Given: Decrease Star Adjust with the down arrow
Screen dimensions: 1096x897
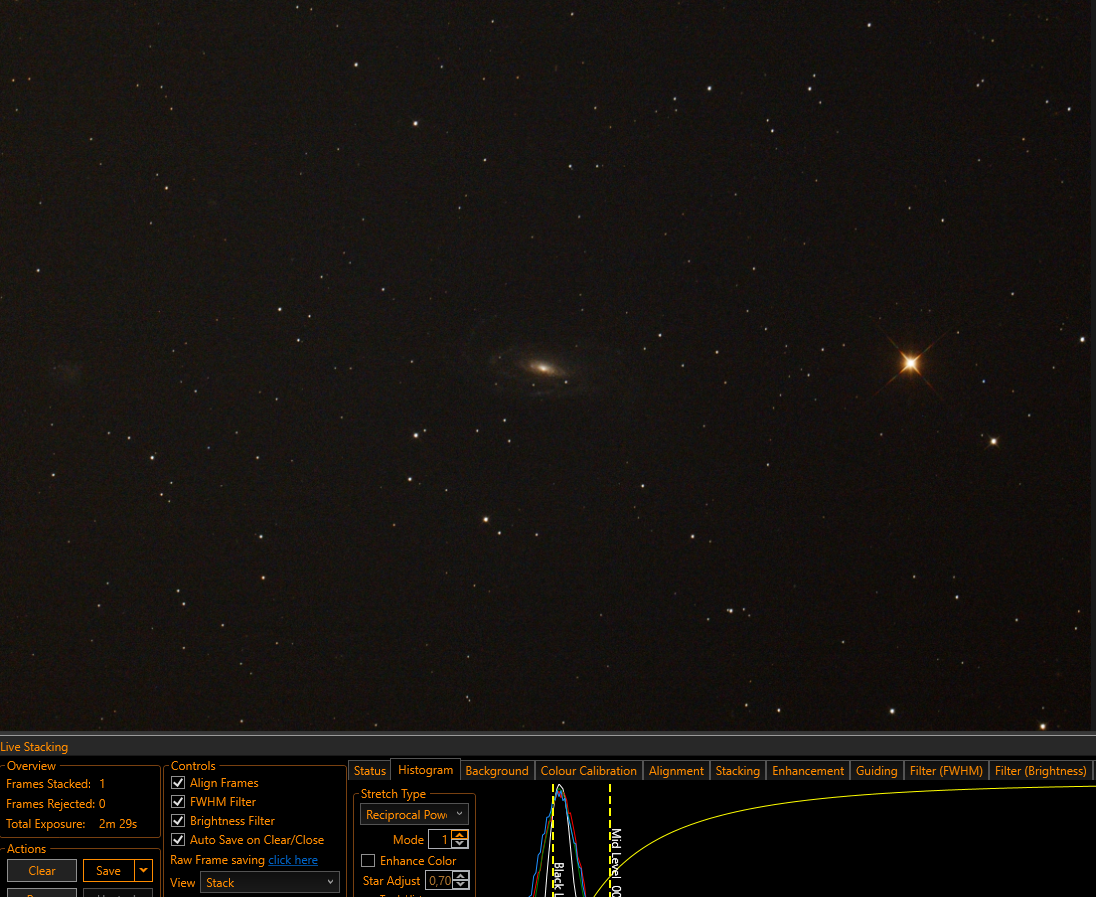Looking at the screenshot, I should tap(461, 885).
